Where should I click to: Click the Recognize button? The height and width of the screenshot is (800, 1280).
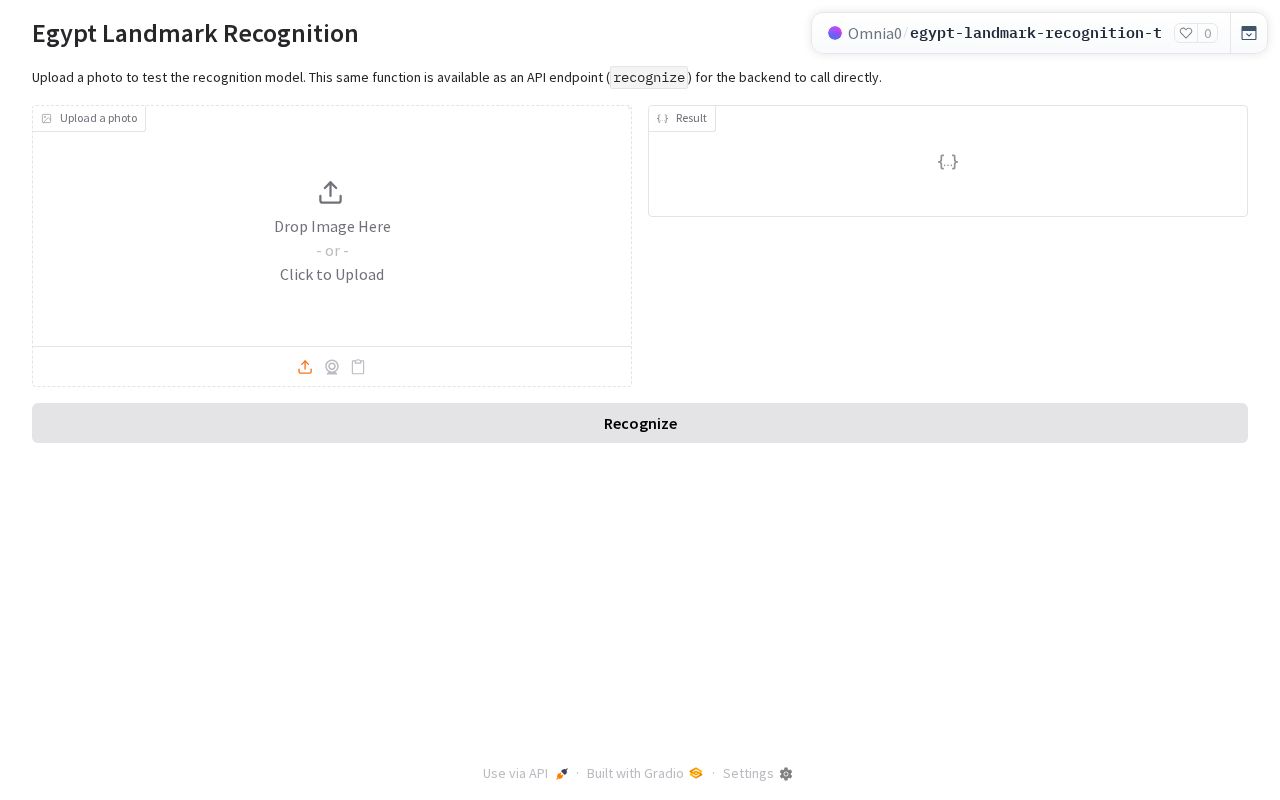click(640, 423)
